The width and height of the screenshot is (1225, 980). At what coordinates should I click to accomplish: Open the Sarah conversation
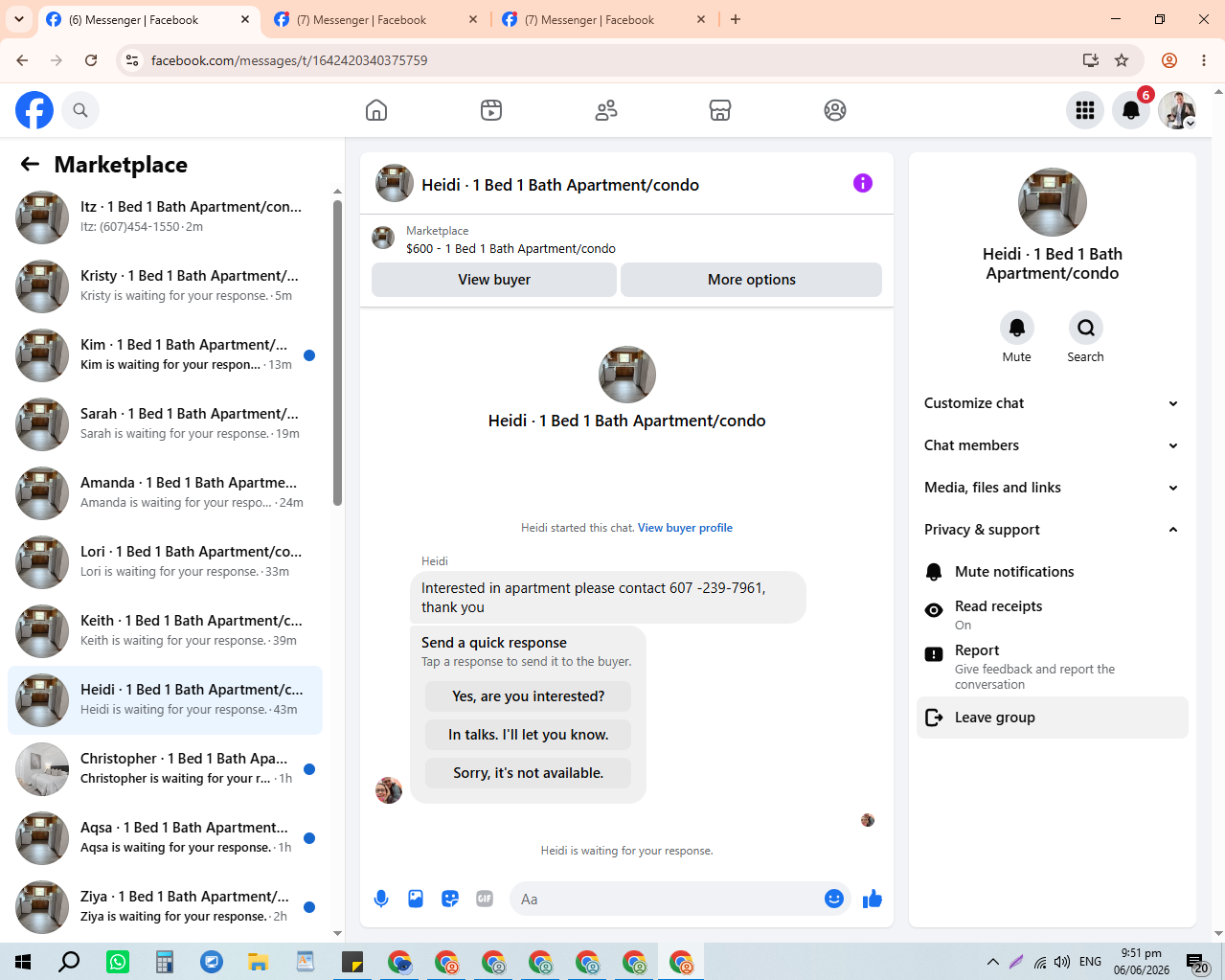tap(165, 424)
